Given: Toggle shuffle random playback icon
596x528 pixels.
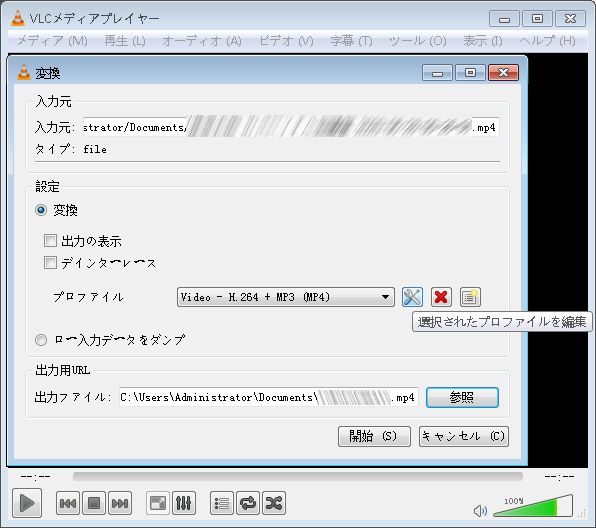Looking at the screenshot, I should [x=274, y=503].
